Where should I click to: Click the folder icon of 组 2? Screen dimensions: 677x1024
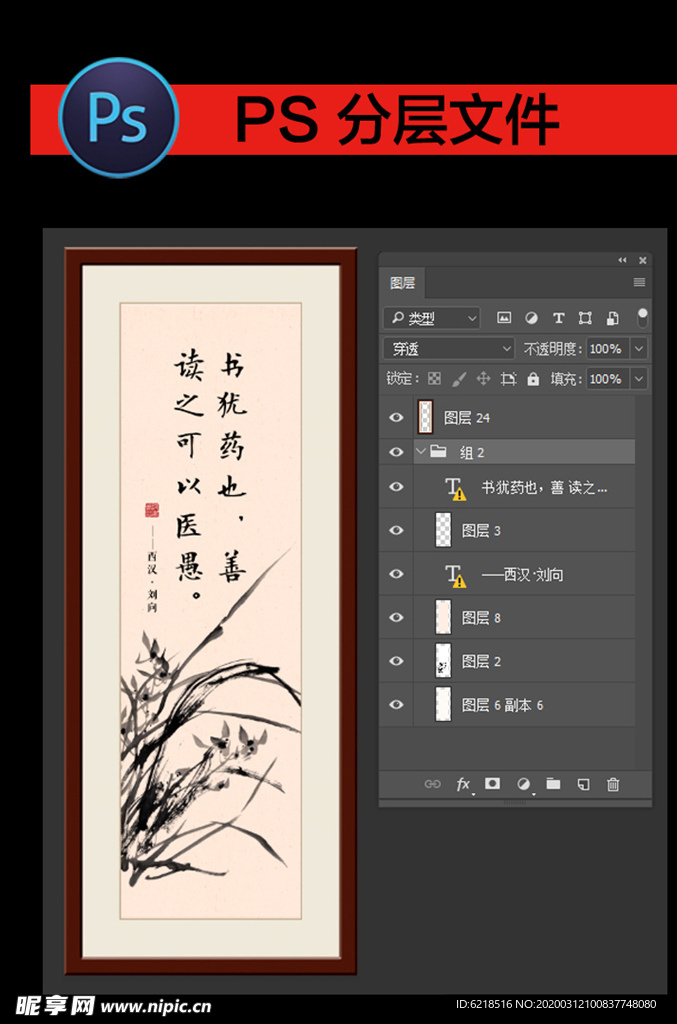pyautogui.click(x=438, y=451)
